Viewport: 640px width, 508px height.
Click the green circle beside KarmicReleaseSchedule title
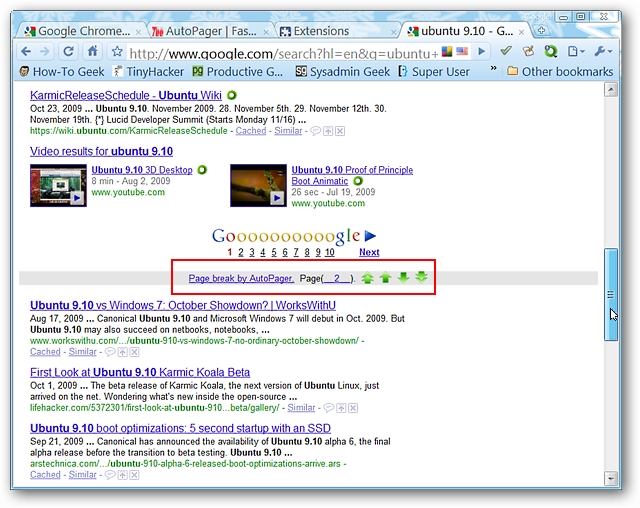(231, 95)
